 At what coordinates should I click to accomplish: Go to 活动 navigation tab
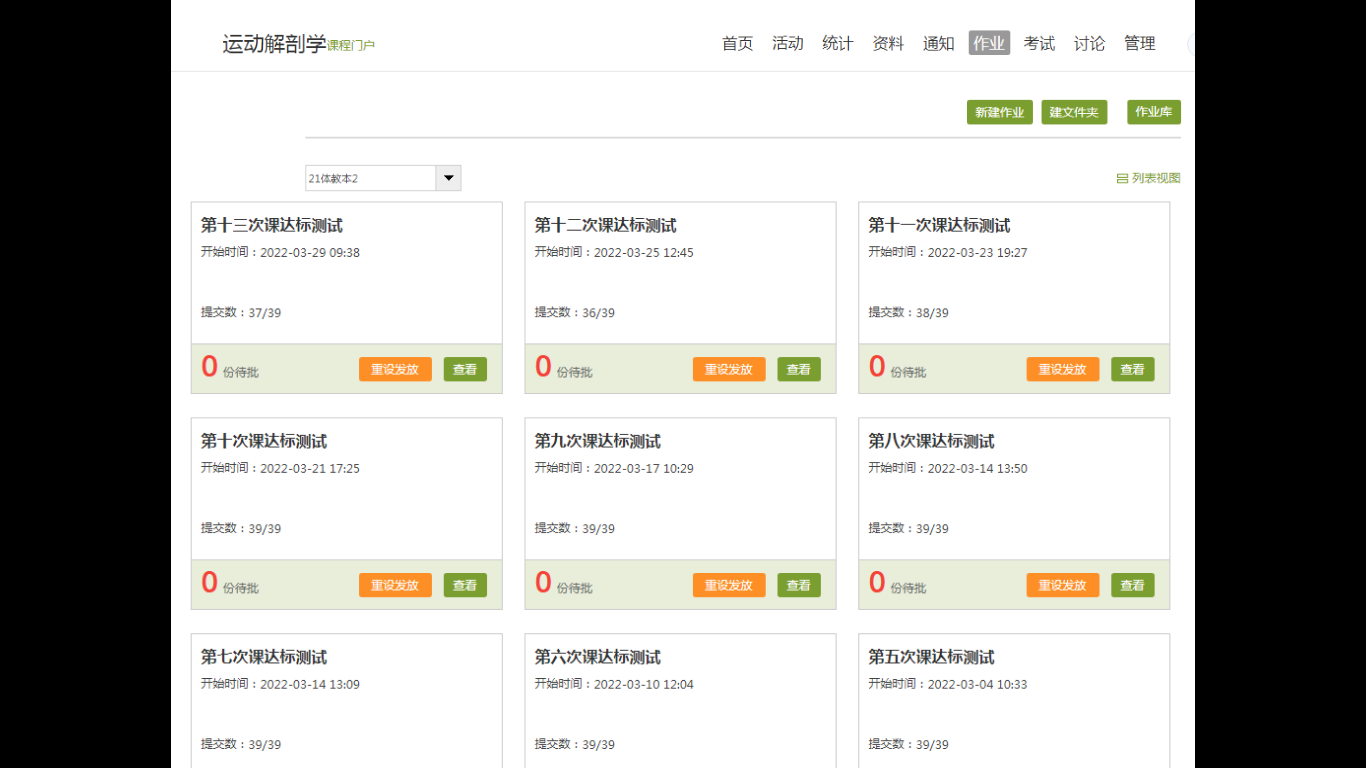pyautogui.click(x=787, y=43)
